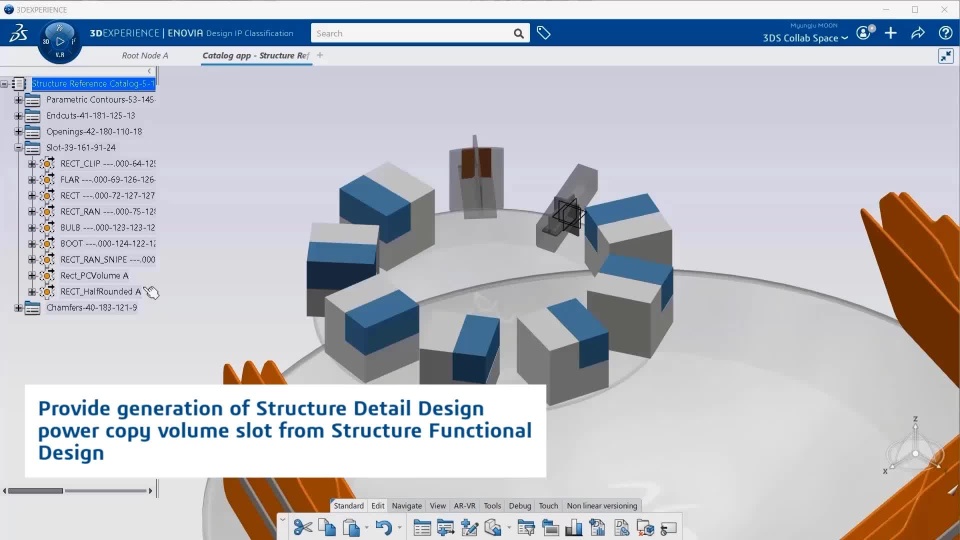Select the RECT ---.000-72-127-127 item
960x540 pixels.
pos(108,195)
